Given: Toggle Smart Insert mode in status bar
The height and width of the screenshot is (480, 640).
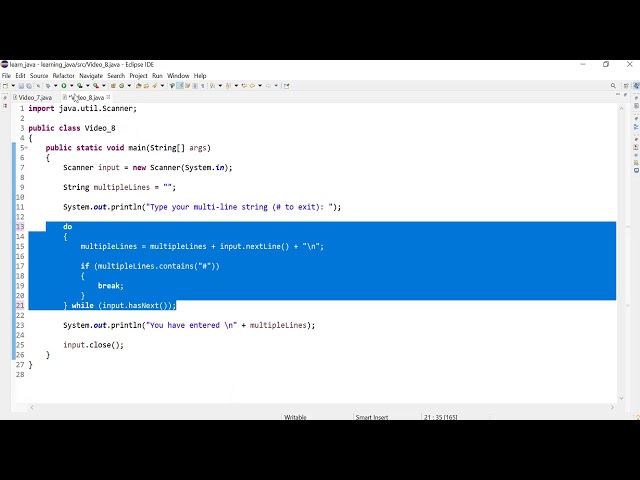Looking at the screenshot, I should click(x=372, y=417).
